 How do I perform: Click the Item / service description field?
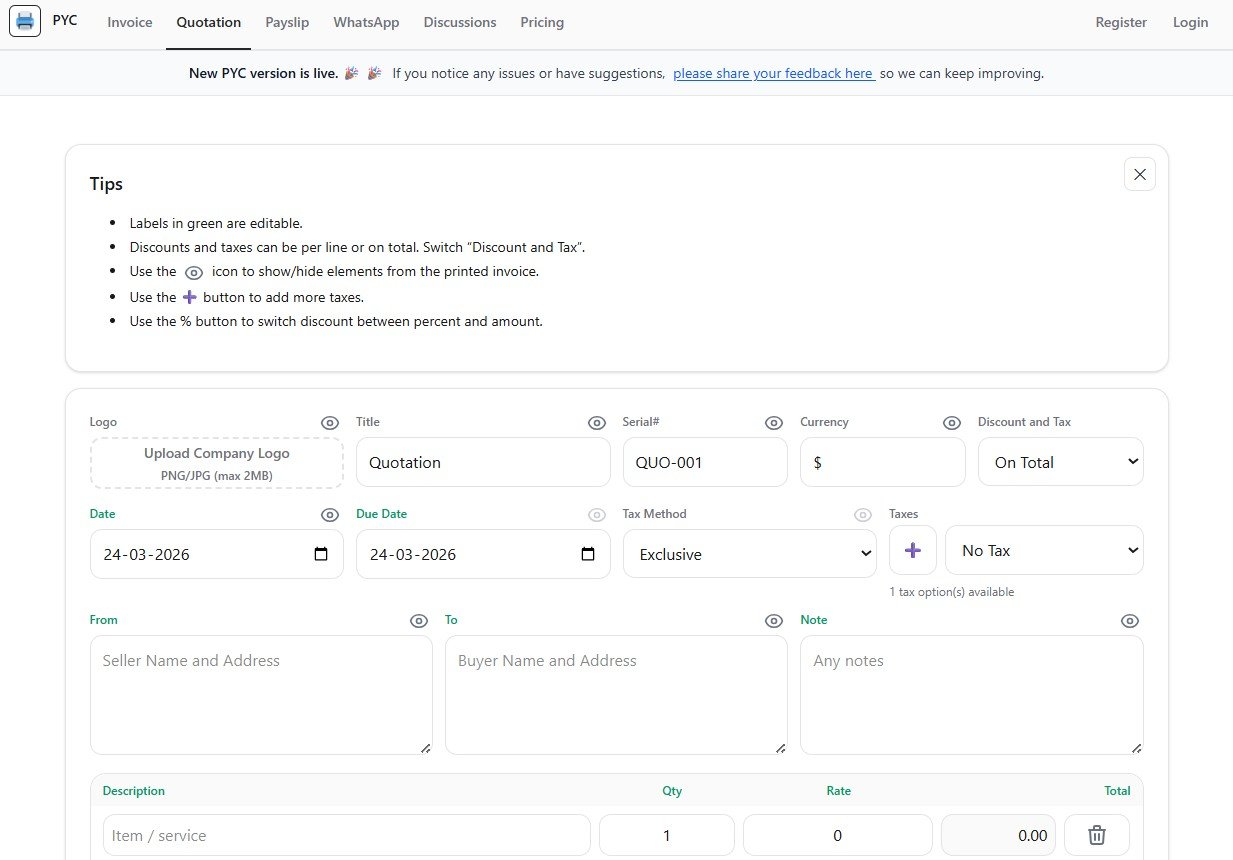(347, 835)
